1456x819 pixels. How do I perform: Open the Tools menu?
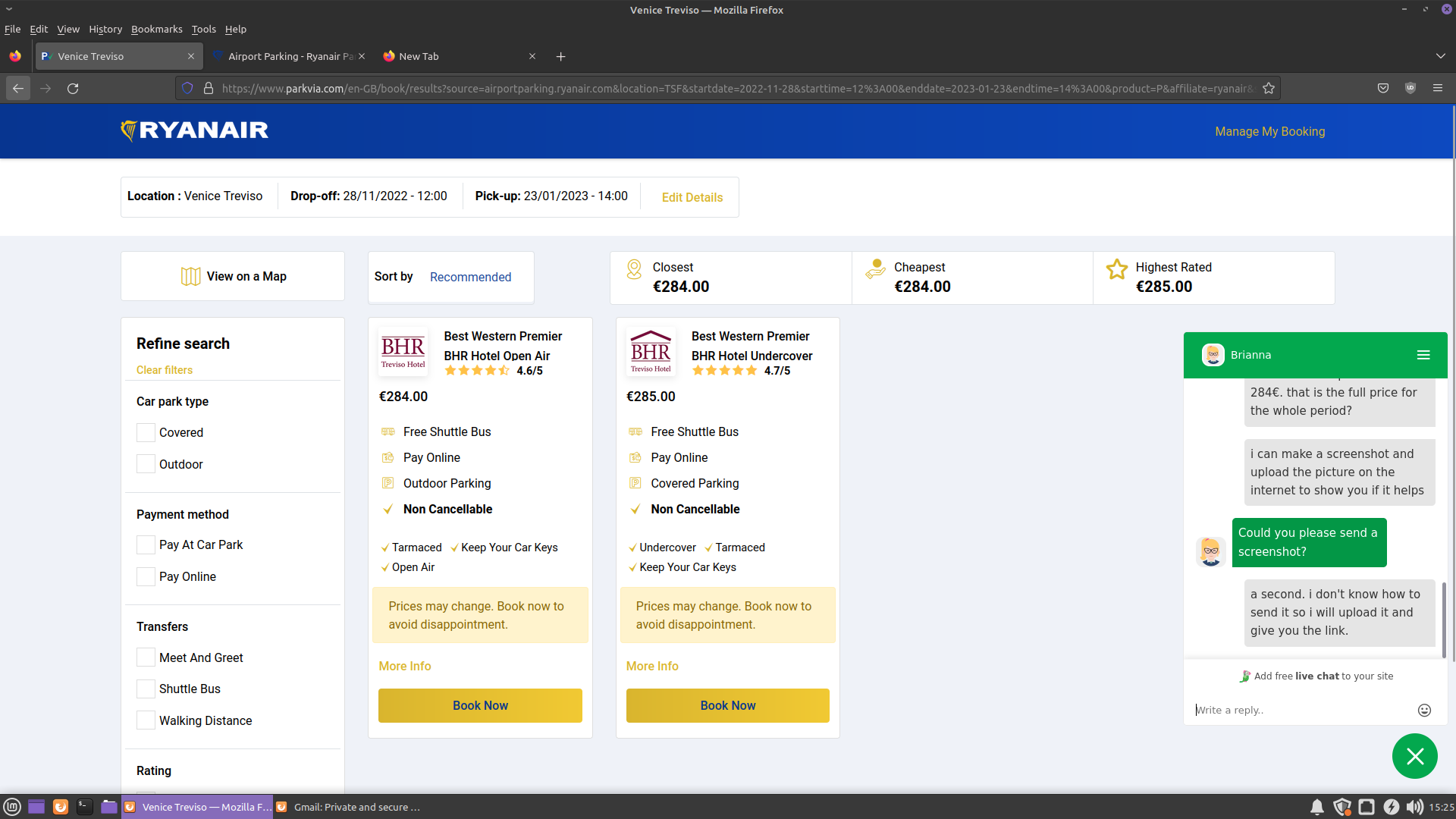(204, 30)
